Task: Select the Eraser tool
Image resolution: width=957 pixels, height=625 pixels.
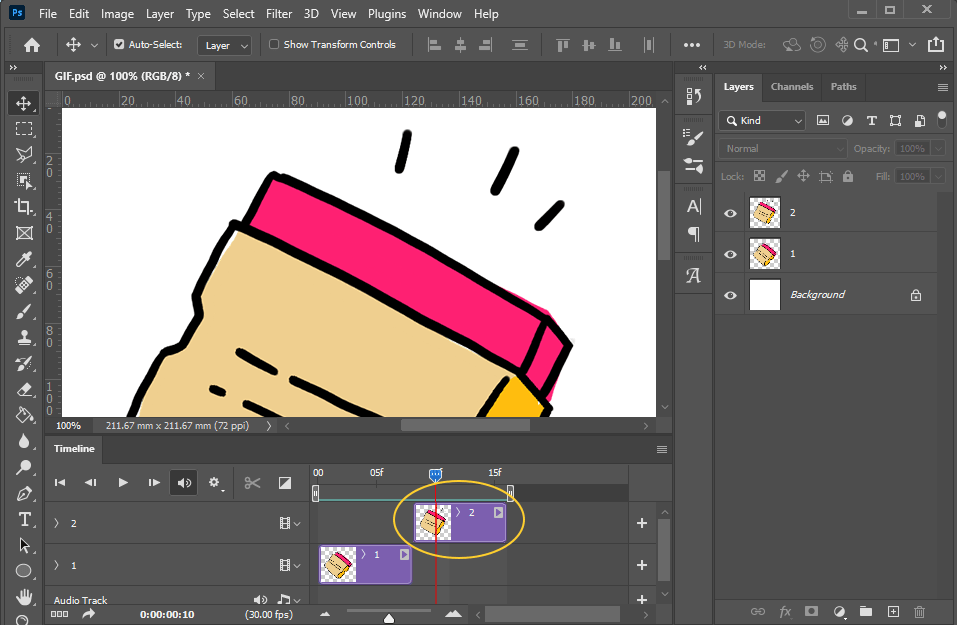Action: click(x=24, y=389)
